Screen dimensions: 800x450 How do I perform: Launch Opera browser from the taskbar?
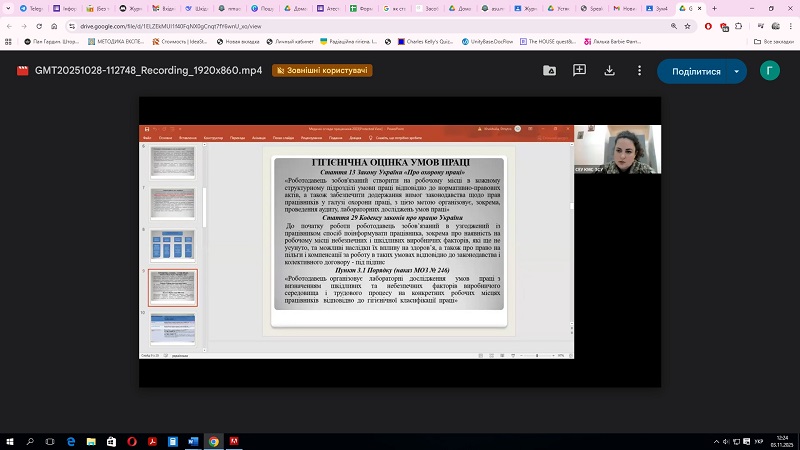pos(132,440)
